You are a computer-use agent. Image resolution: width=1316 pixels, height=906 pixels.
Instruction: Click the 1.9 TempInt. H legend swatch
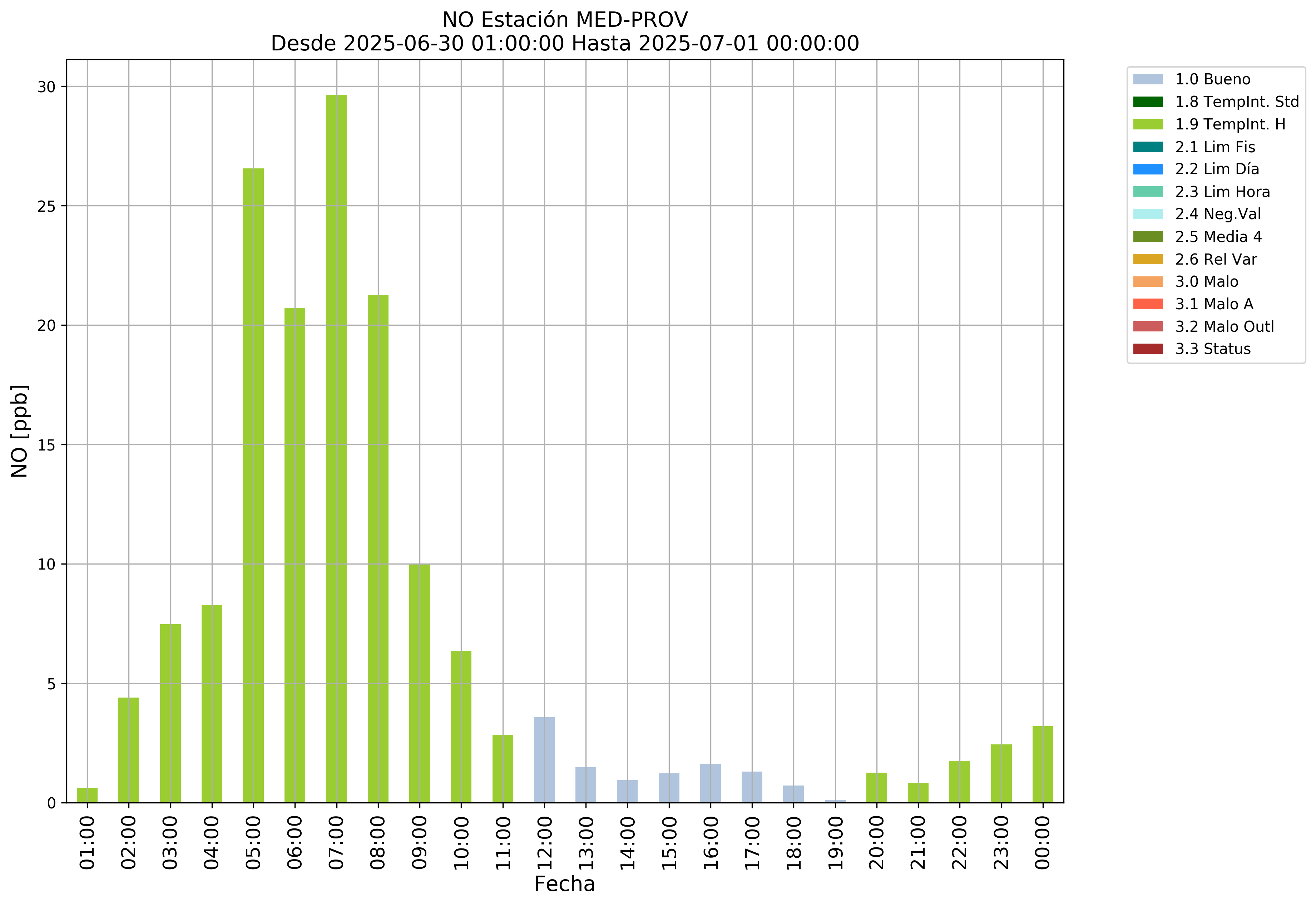pyautogui.click(x=1147, y=124)
